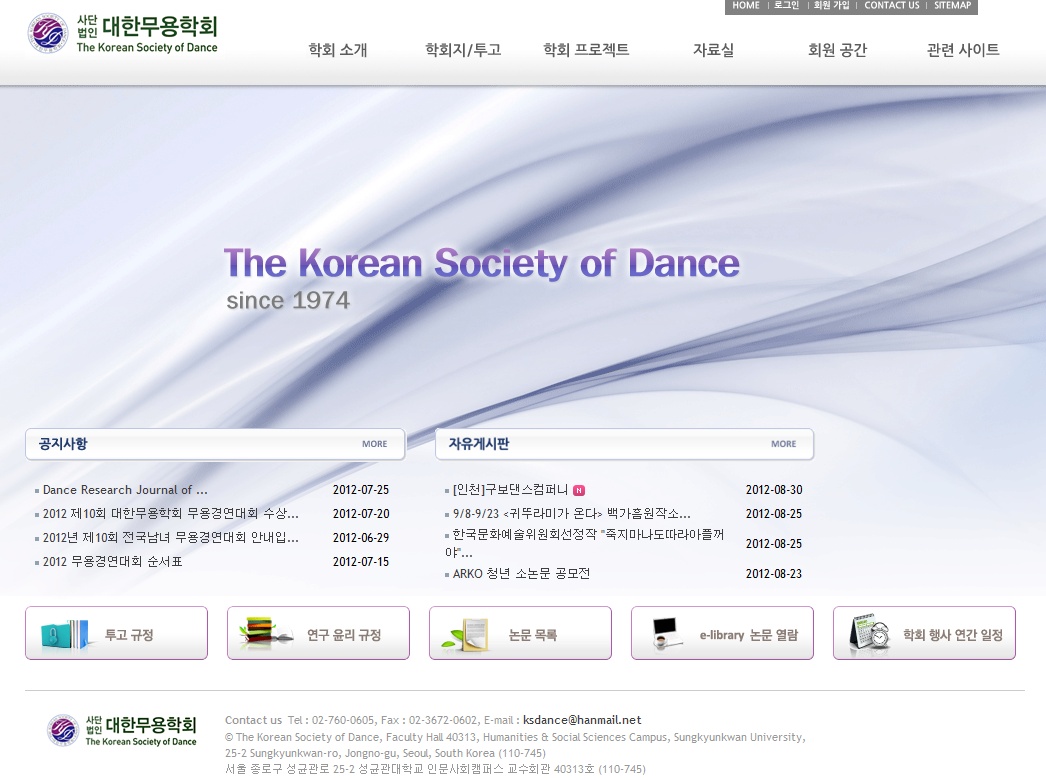Click the 2012-08-30 board post date

pyautogui.click(x=774, y=490)
